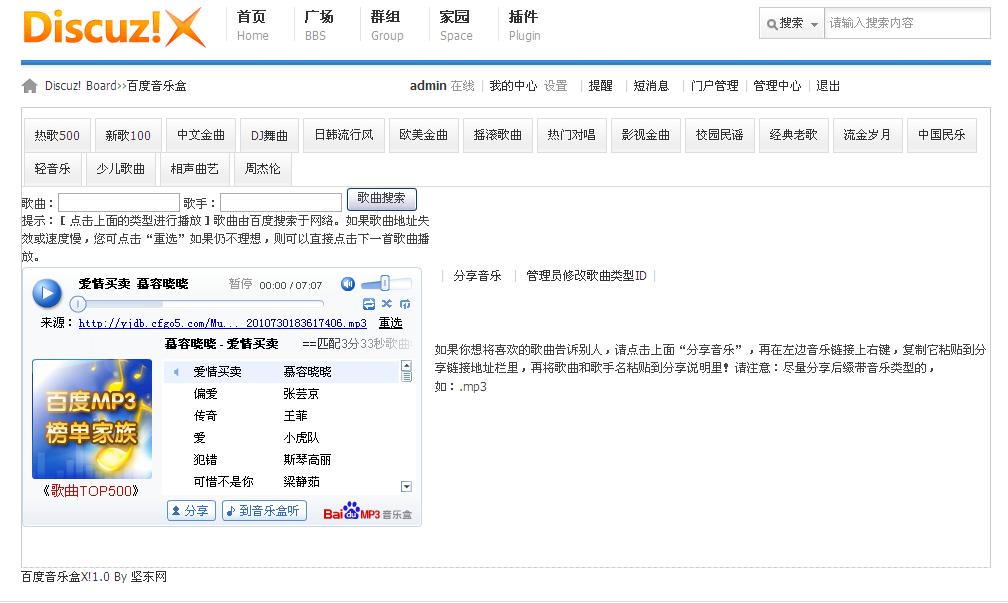Click the 分享 button with the upload icon

[x=190, y=511]
